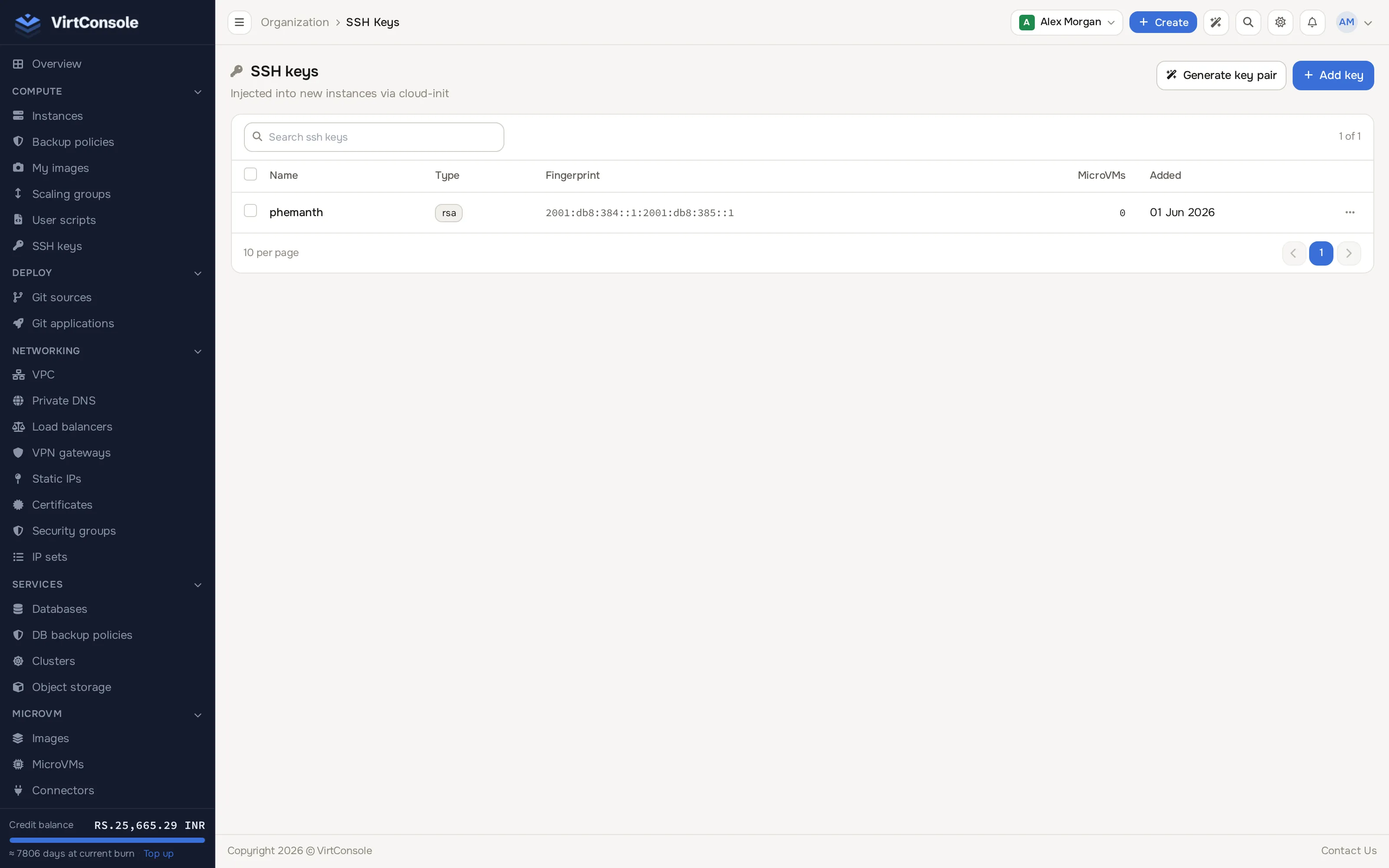Click the credit balance progress bar
1389x868 pixels.
107,840
